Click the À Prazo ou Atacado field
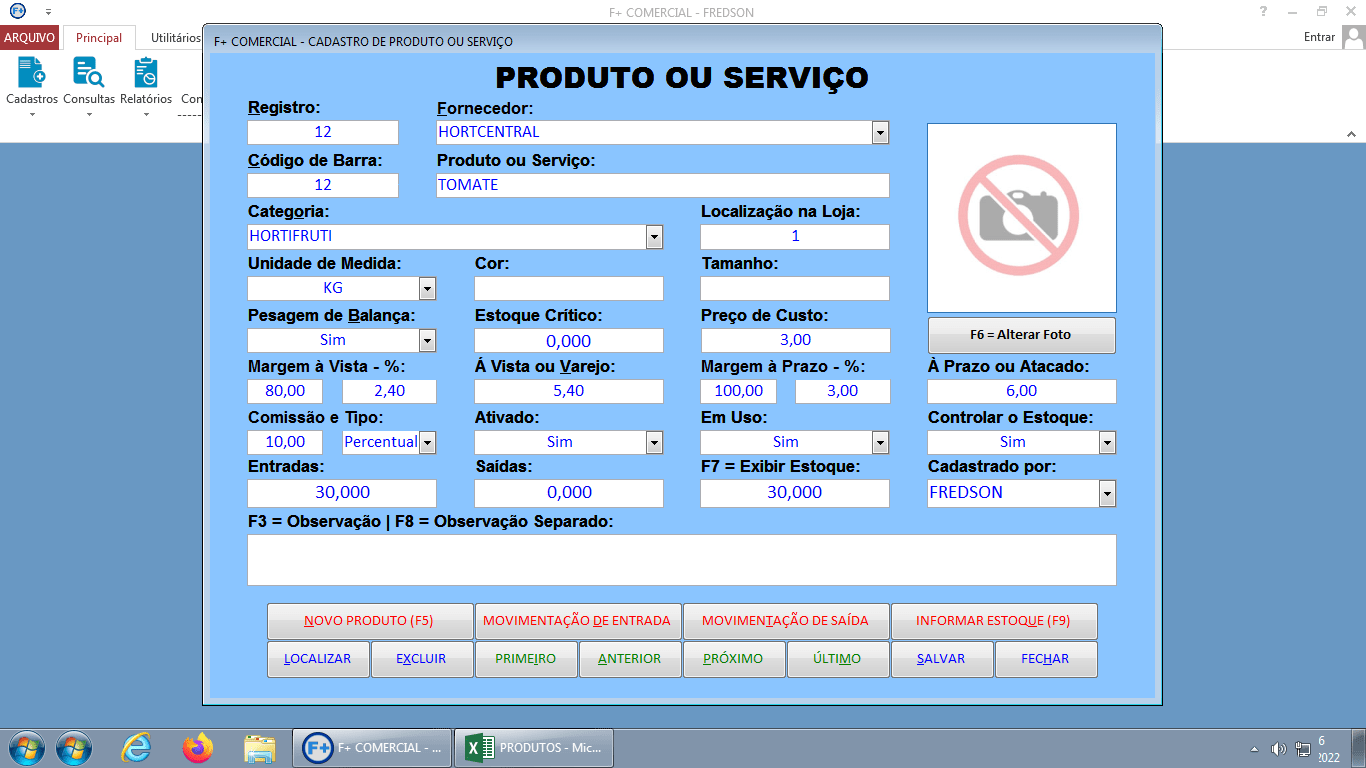The image size is (1366, 768). pos(1022,391)
